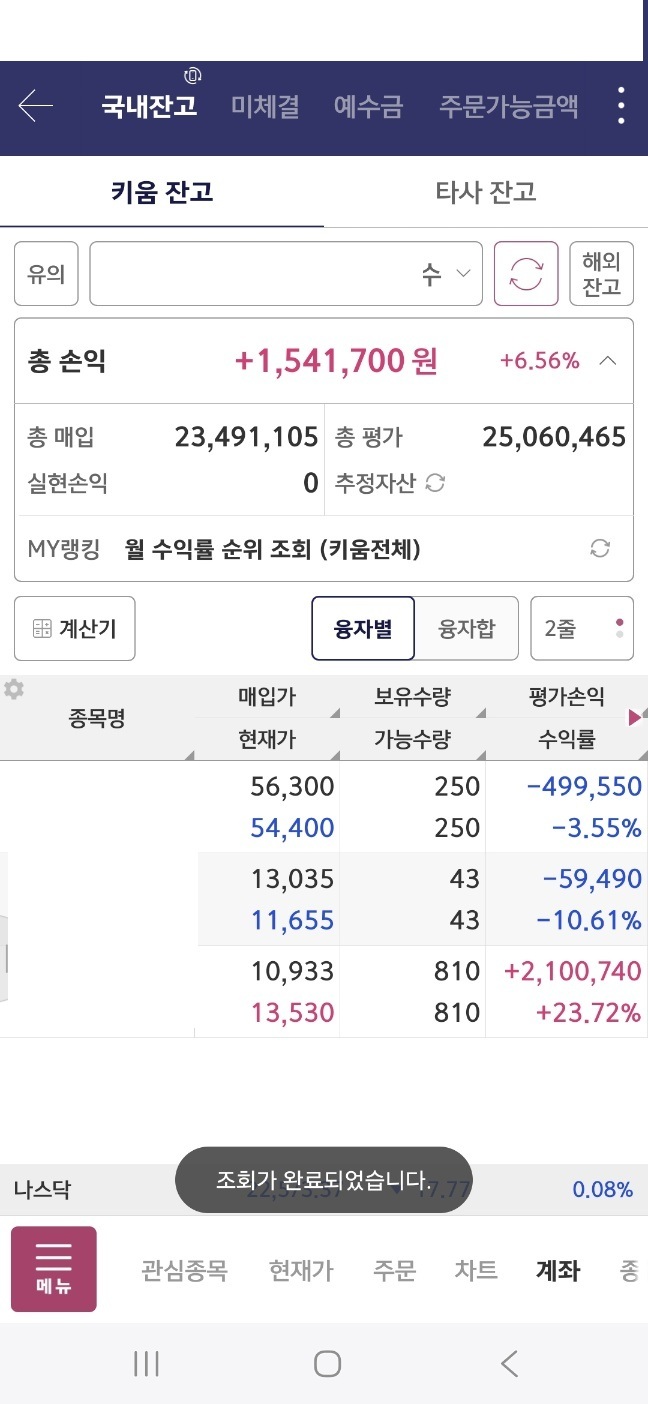Tap the 56,300 purchase price
This screenshot has width=648, height=1404.
pos(292,786)
